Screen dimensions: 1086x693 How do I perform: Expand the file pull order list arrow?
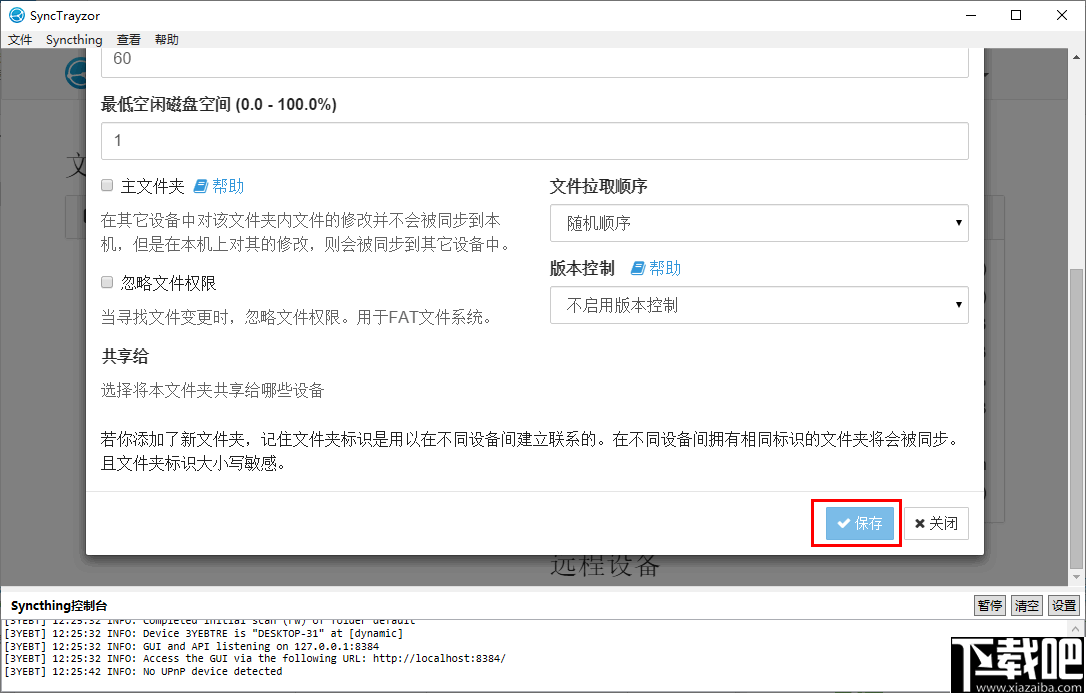[958, 222]
